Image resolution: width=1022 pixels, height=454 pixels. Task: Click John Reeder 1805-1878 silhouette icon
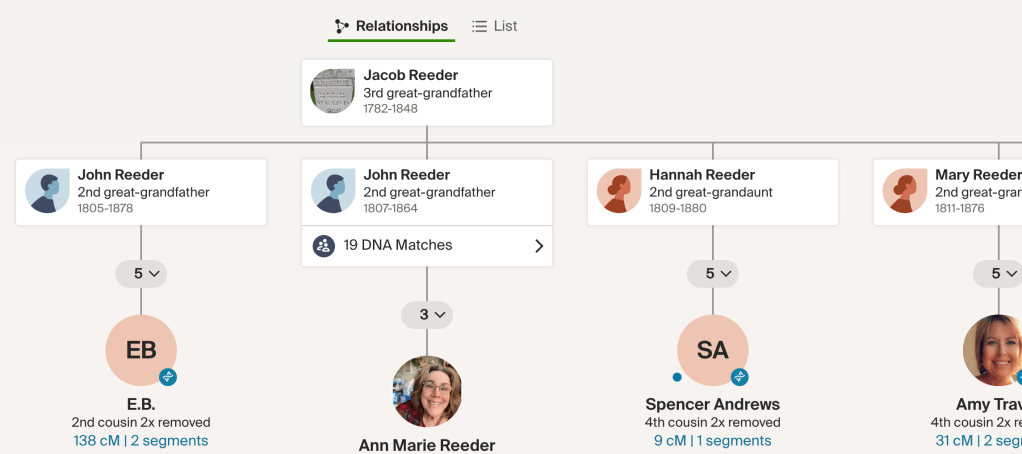tap(47, 191)
